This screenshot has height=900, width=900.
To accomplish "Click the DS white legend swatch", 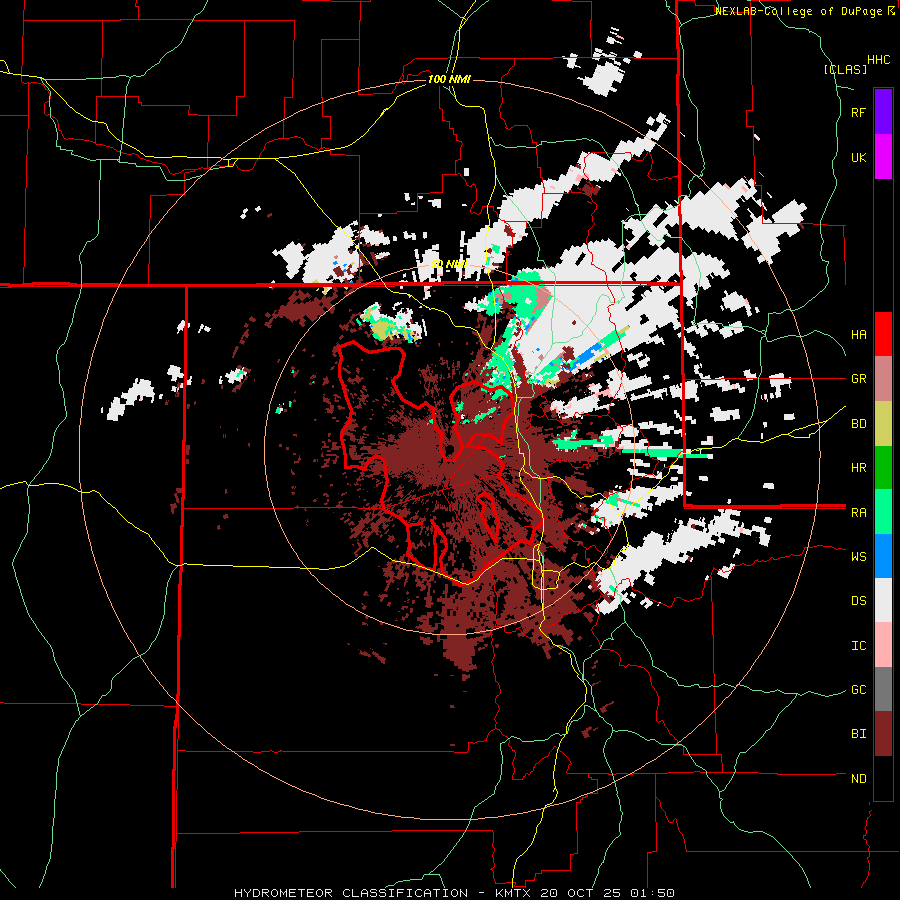I will click(x=883, y=600).
